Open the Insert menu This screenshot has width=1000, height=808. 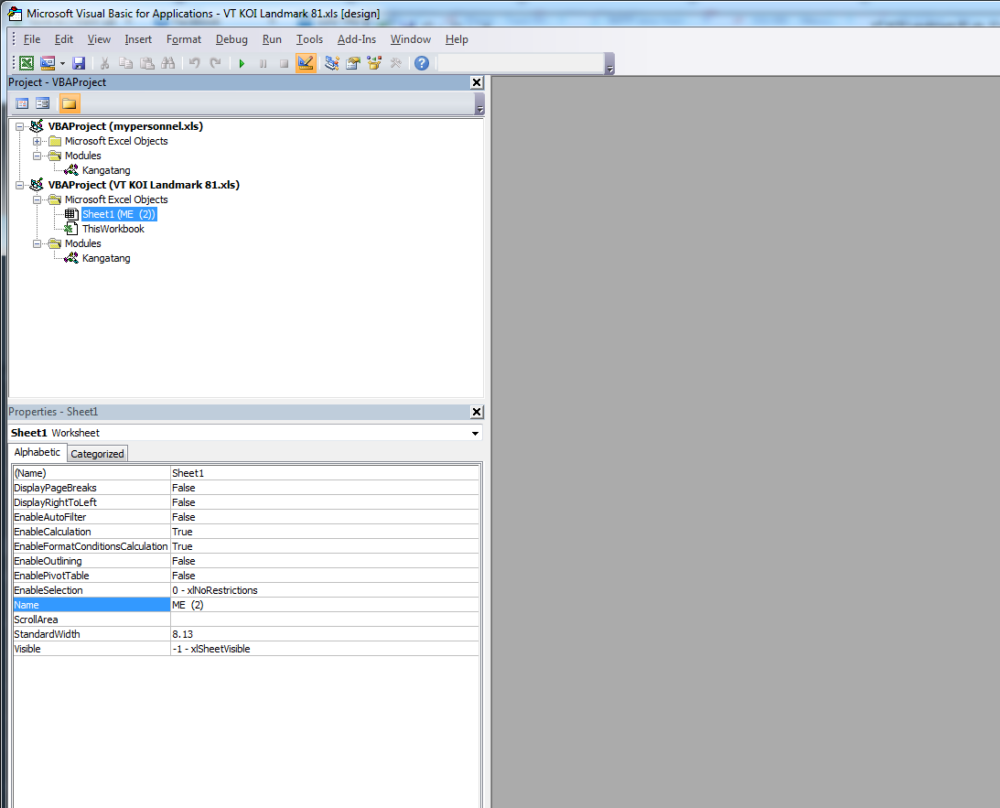[x=138, y=40]
